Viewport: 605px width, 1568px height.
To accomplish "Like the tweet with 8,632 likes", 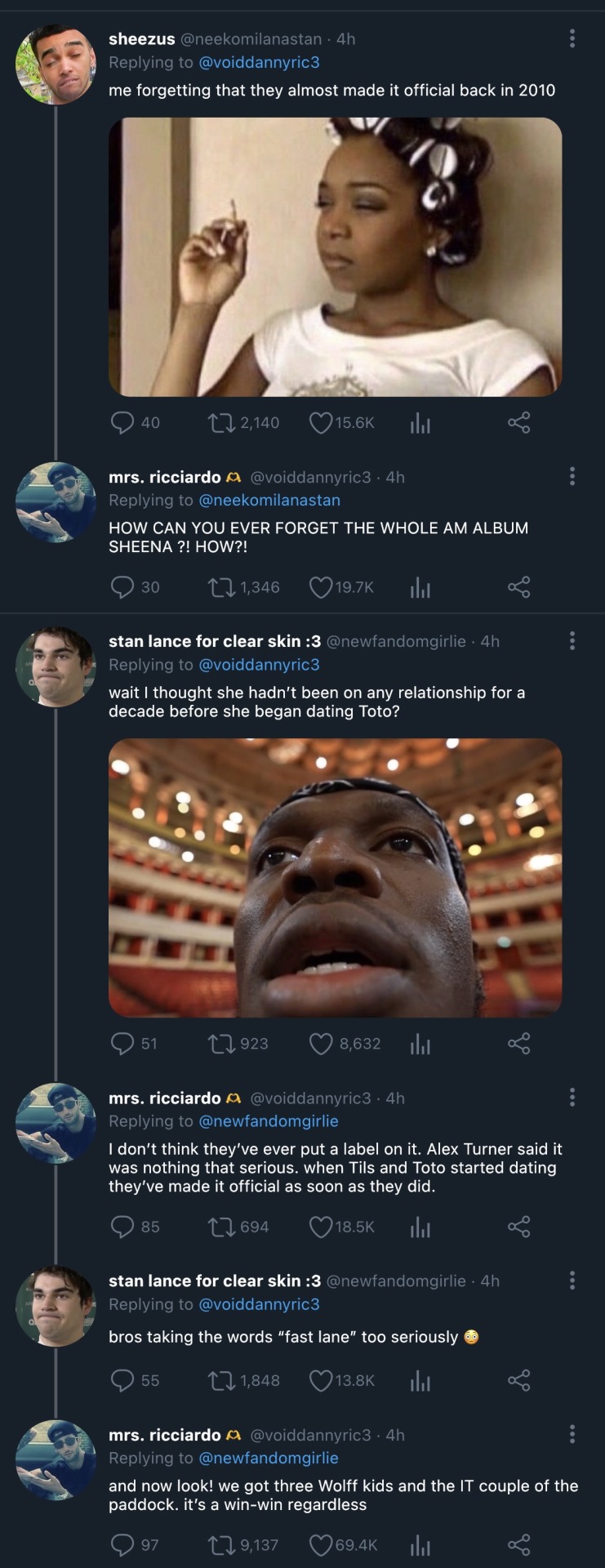I will [x=321, y=1044].
